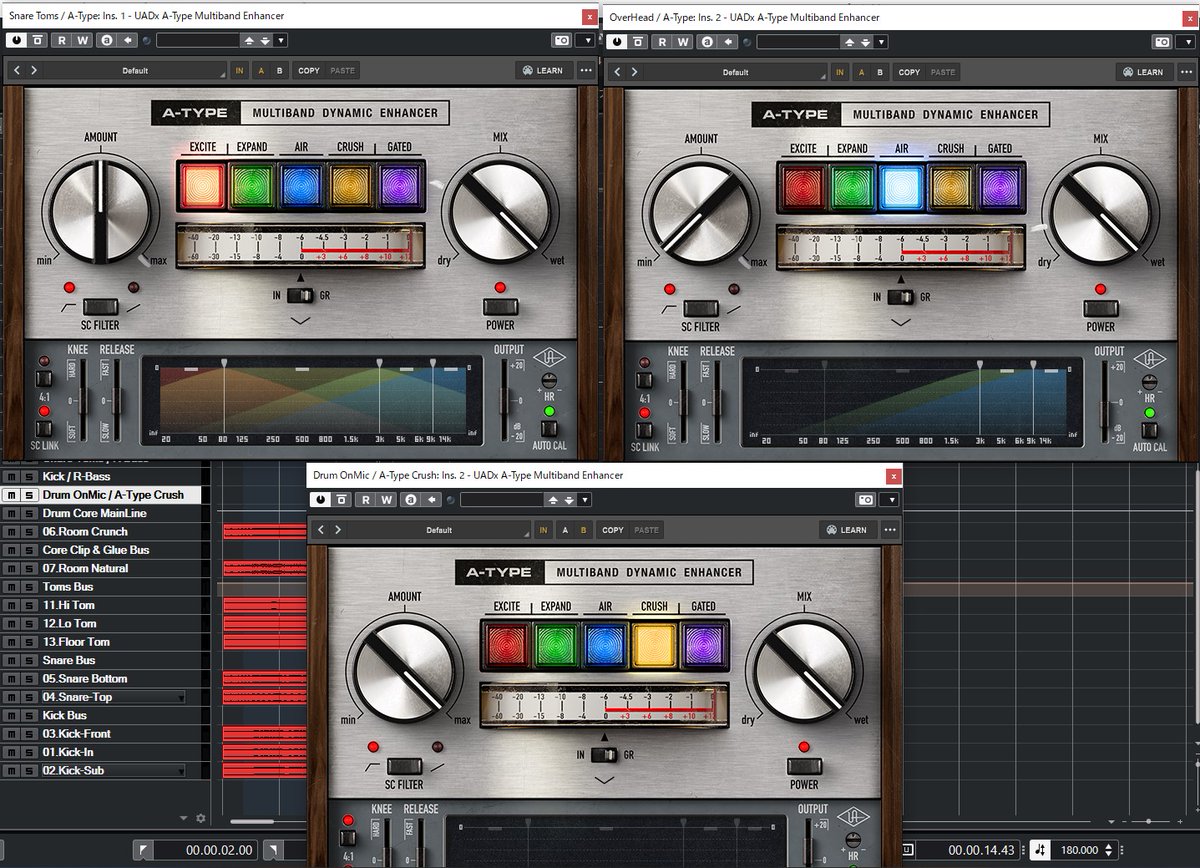Expand the 04.Snare-Top track dropdown arrow
This screenshot has width=1200, height=868.
point(181,698)
